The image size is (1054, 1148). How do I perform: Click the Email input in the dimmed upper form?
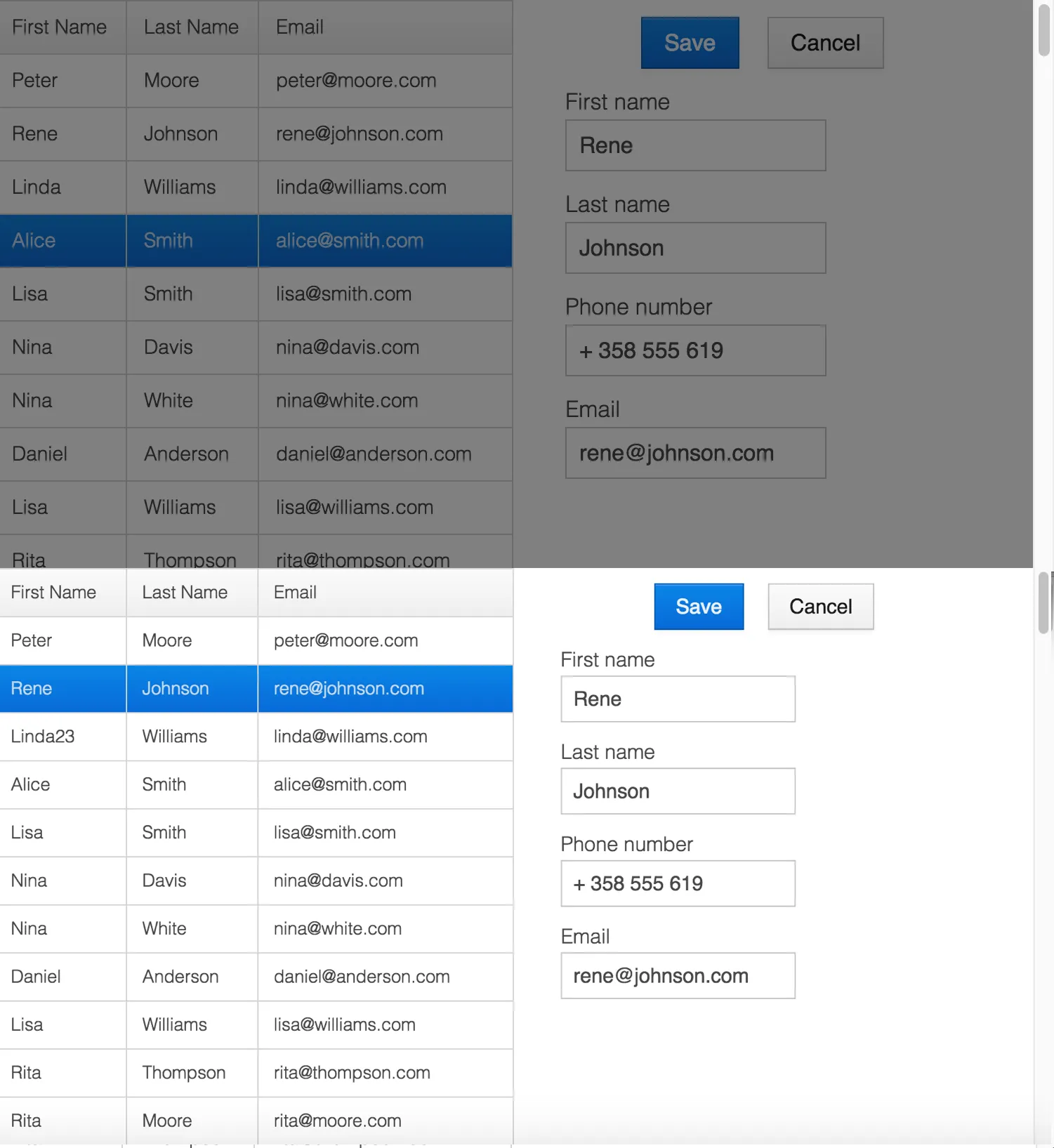(695, 453)
